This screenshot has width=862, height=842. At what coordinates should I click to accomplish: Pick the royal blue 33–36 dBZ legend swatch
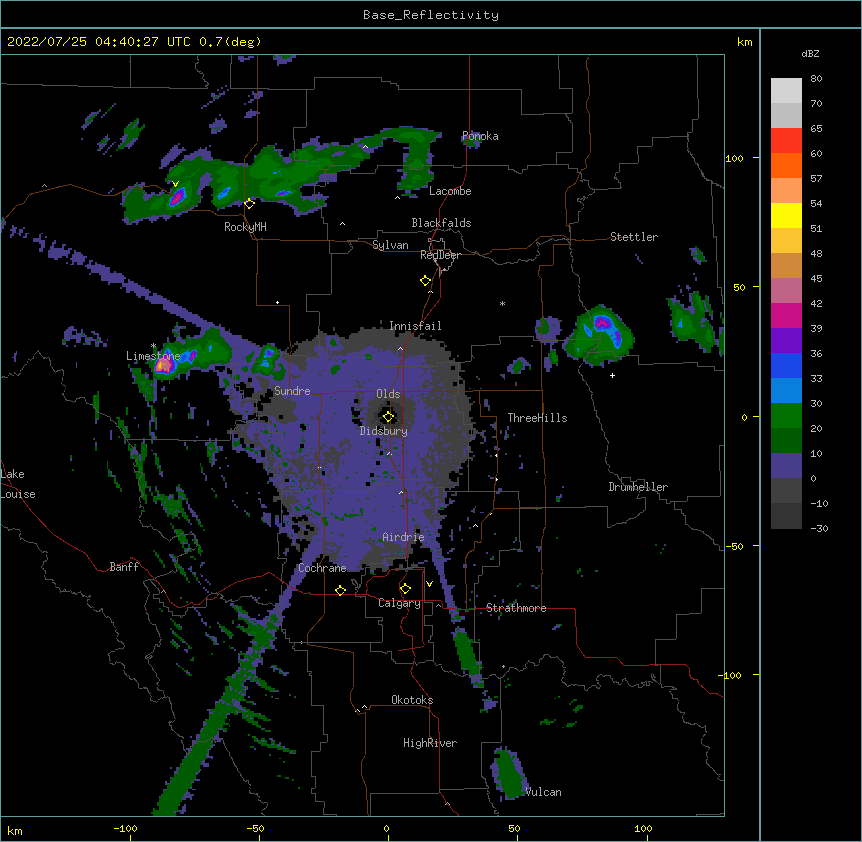pos(786,365)
